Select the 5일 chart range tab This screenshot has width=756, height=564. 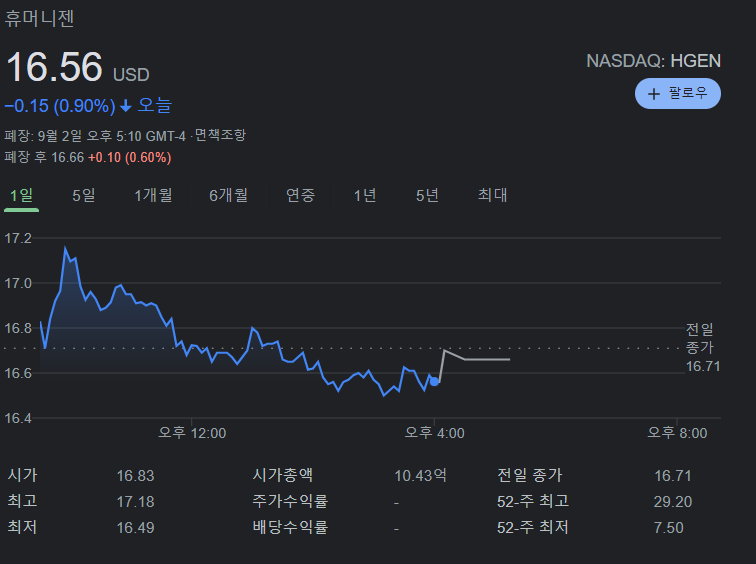coord(84,196)
